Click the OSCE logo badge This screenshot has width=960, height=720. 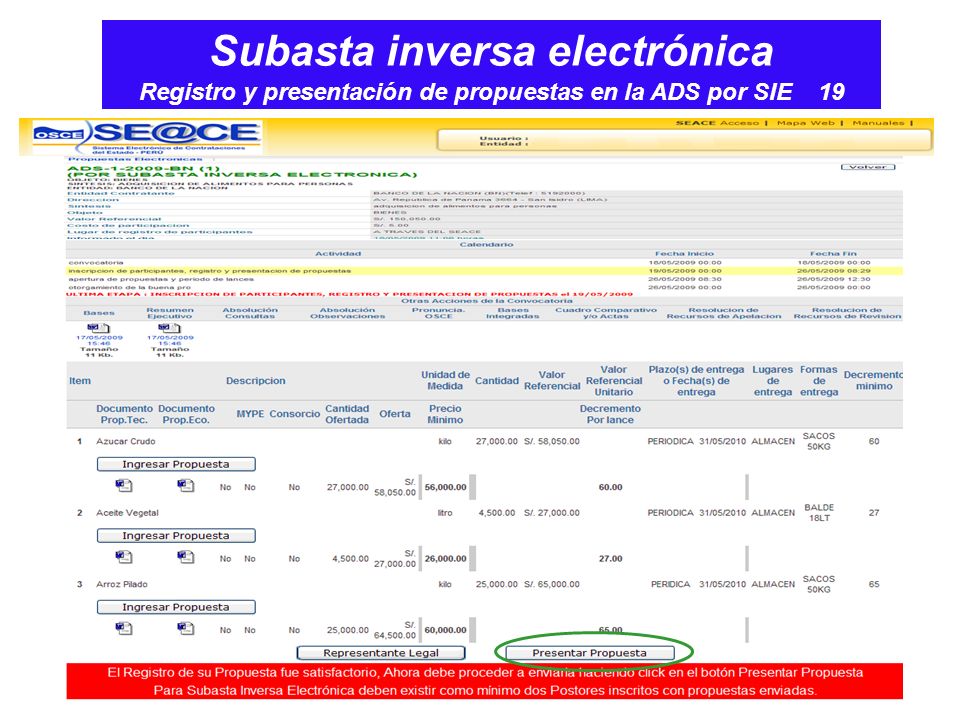pyautogui.click(x=59, y=134)
